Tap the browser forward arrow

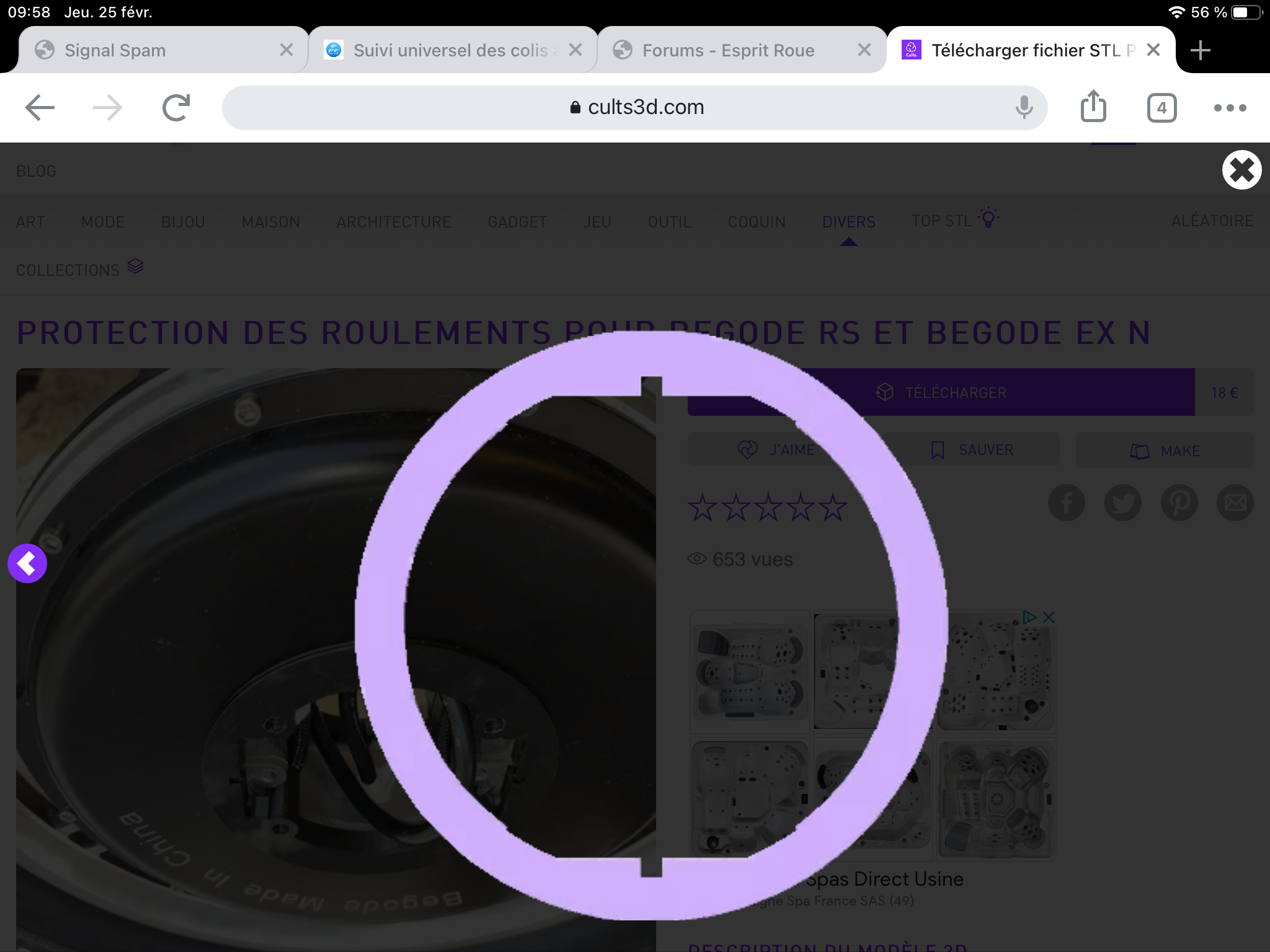[x=107, y=108]
